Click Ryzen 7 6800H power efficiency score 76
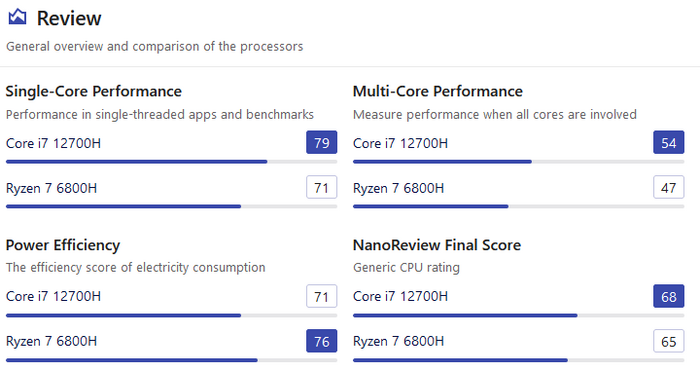This screenshot has height=371, width=700. tap(321, 341)
